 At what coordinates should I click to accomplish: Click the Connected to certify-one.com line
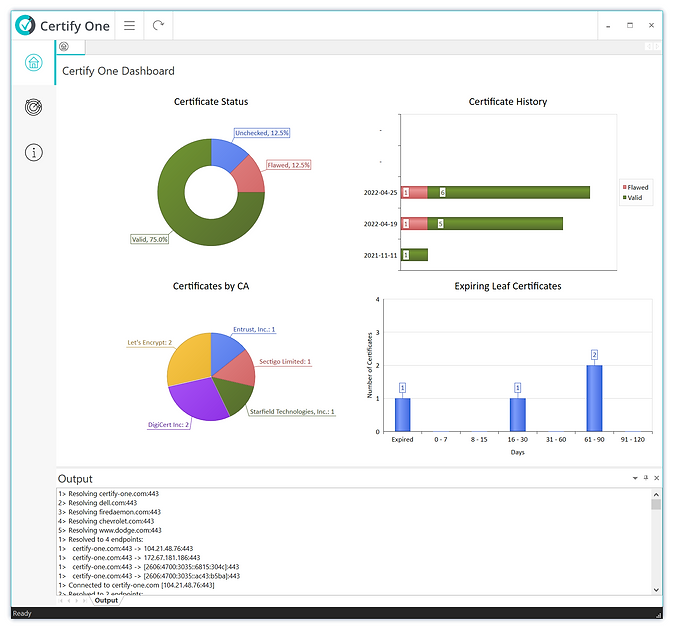[x=136, y=586]
